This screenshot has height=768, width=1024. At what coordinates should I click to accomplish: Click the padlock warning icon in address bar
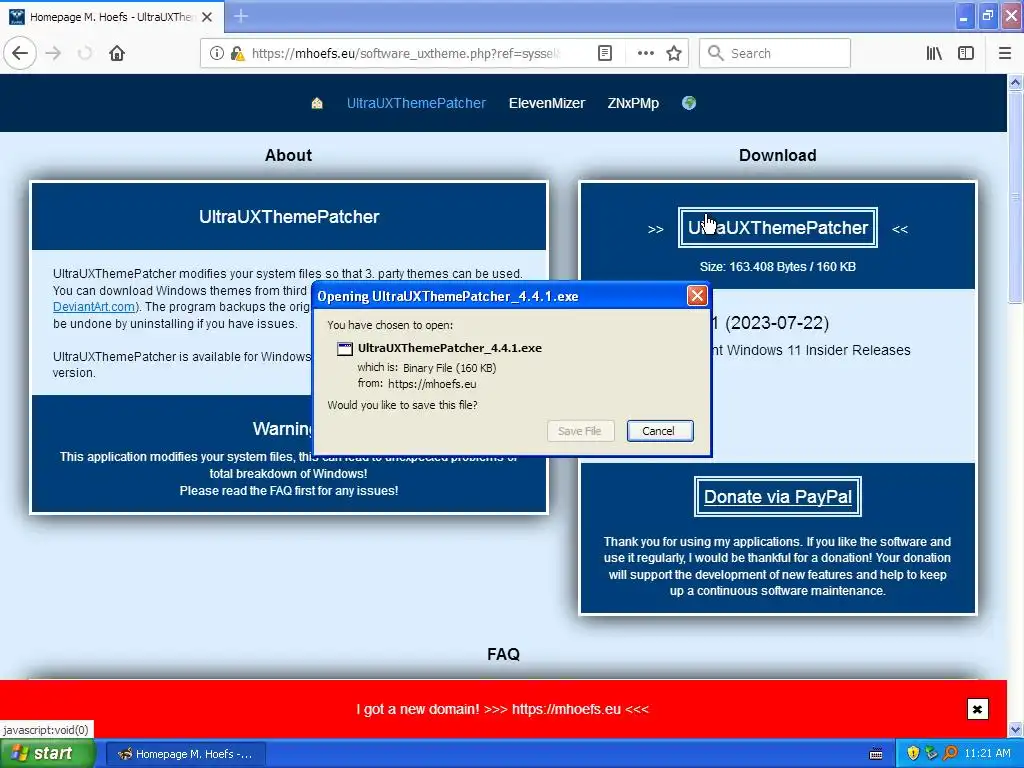(x=237, y=53)
